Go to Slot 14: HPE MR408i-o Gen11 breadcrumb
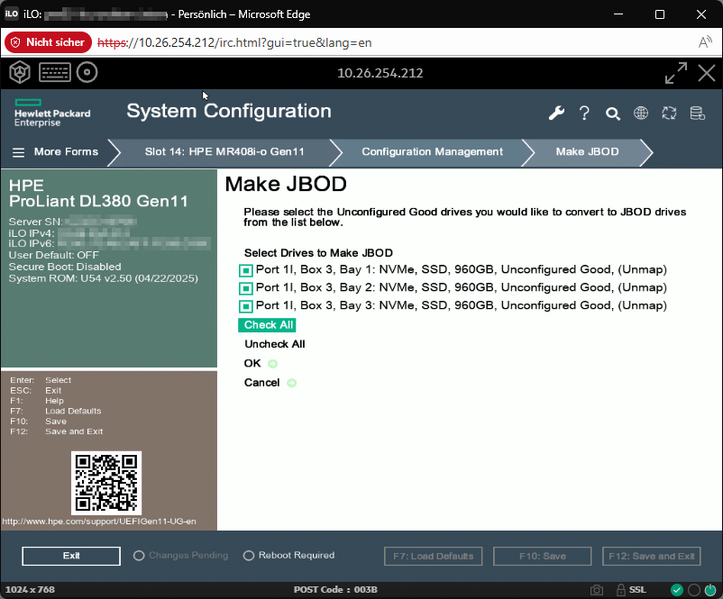 click(x=225, y=152)
